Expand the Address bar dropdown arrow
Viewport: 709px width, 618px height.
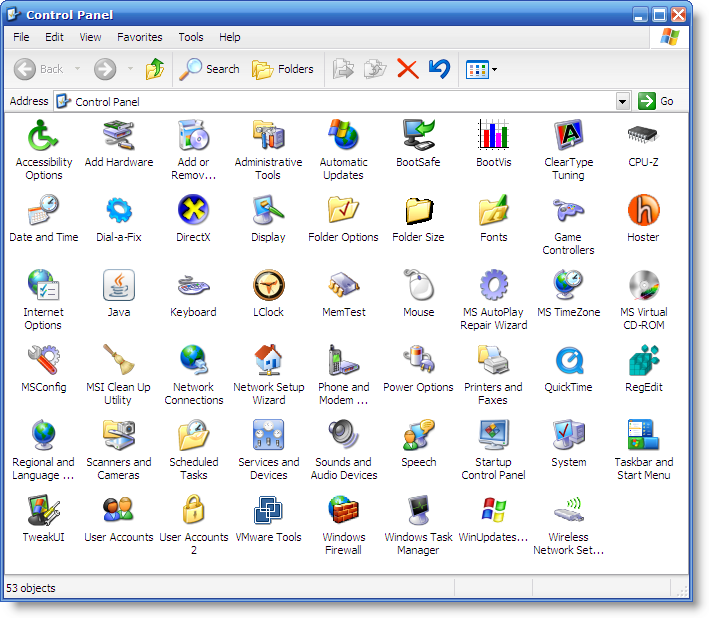pyautogui.click(x=623, y=101)
